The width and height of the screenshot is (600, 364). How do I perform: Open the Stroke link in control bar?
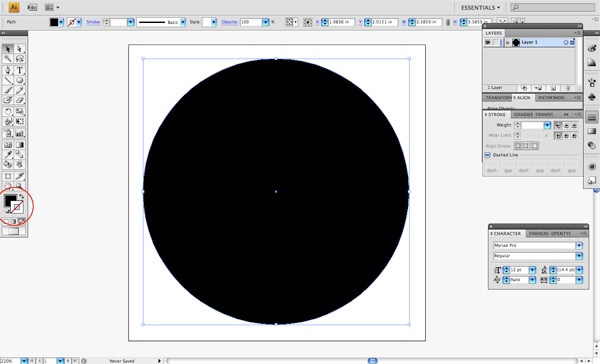click(93, 22)
